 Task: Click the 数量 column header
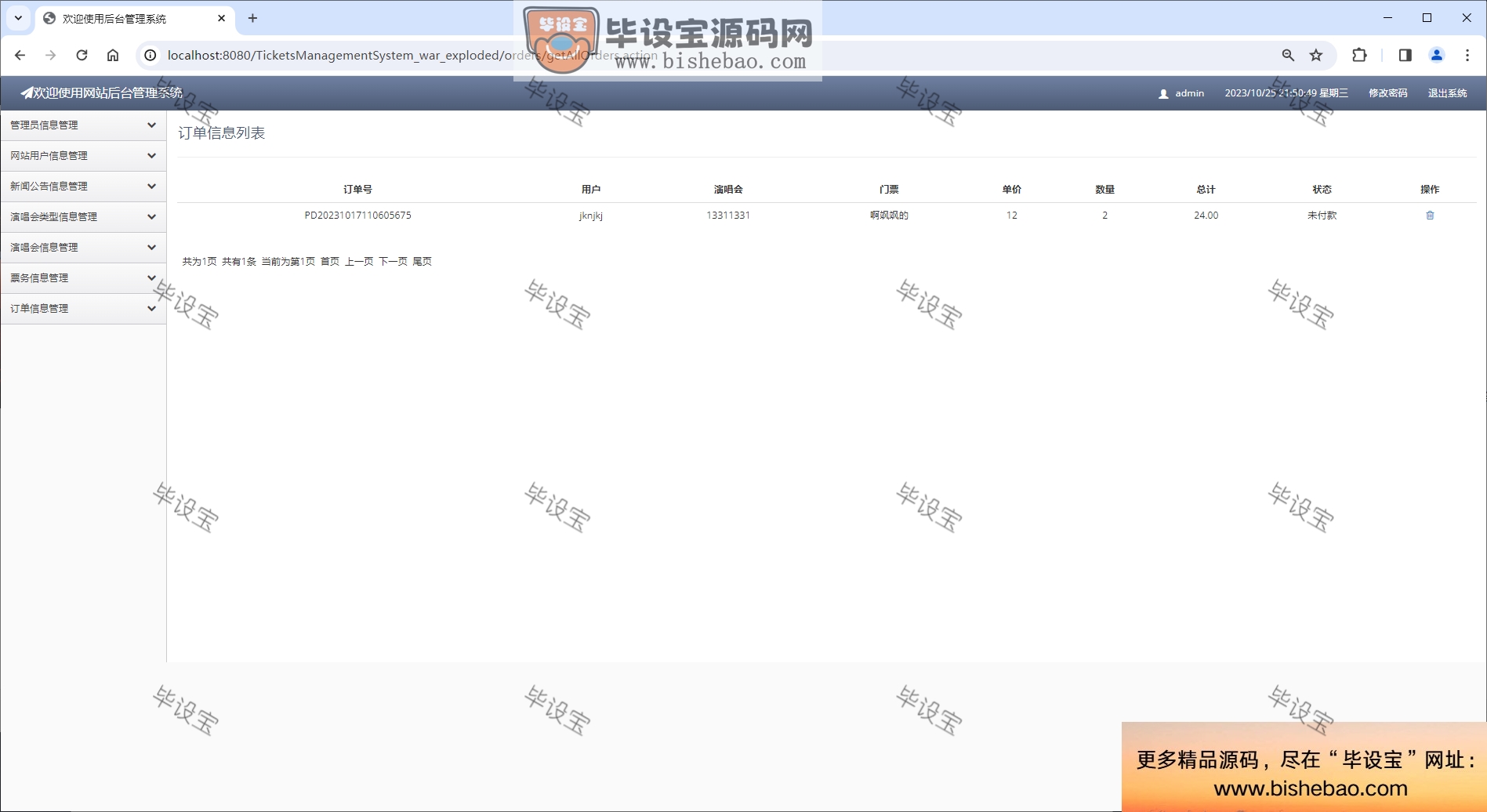[x=1105, y=190]
